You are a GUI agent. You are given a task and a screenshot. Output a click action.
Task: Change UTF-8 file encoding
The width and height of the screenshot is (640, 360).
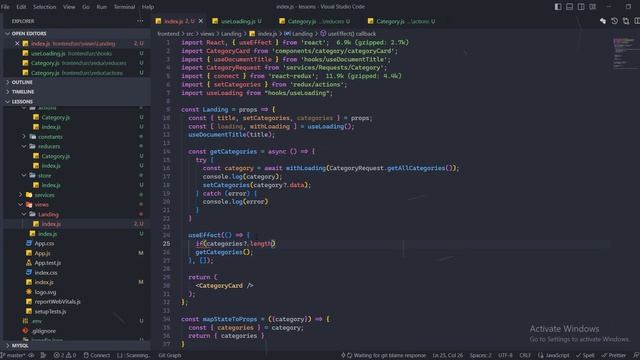505,356
